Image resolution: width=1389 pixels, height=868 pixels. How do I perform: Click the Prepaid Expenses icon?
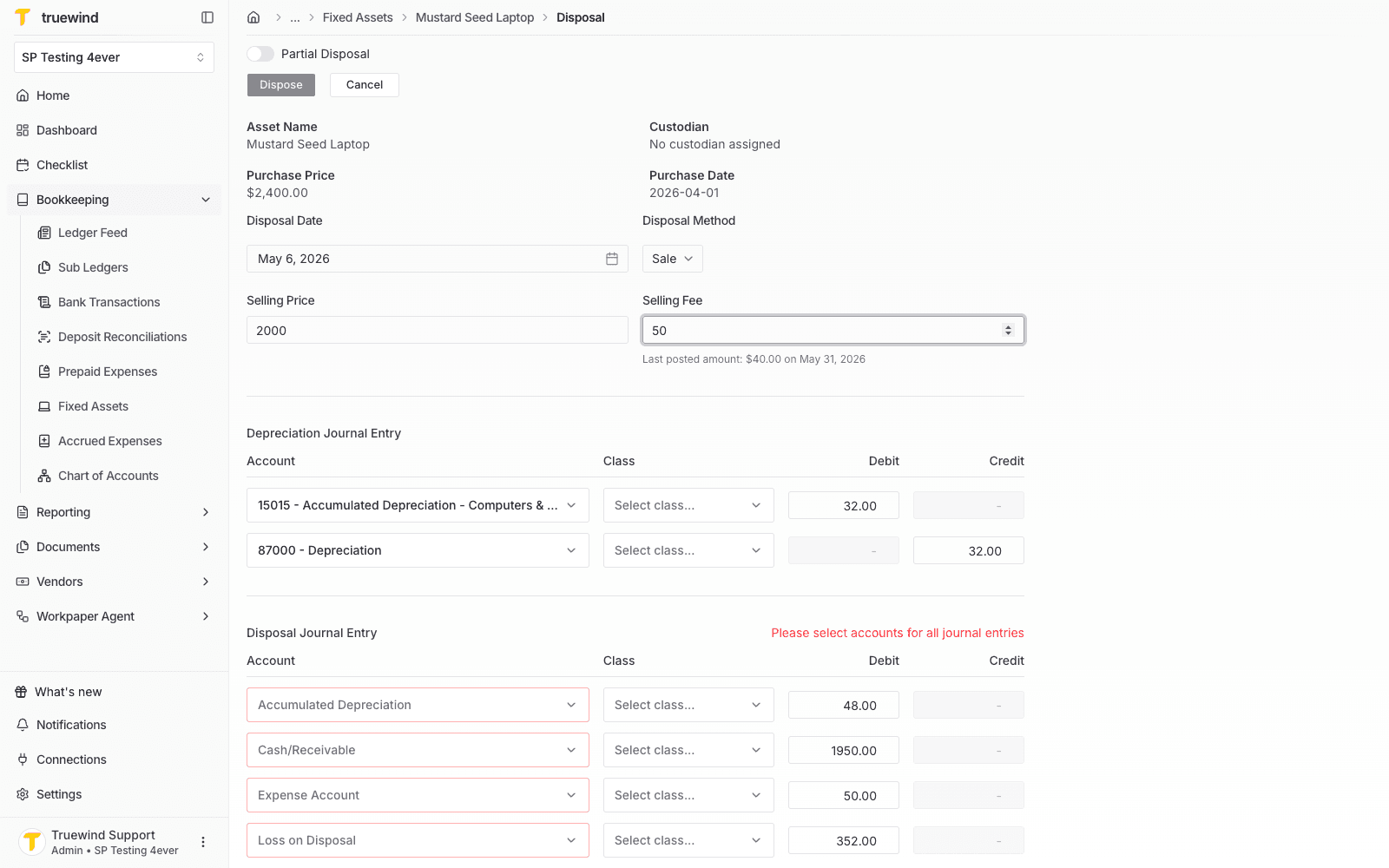(x=44, y=372)
